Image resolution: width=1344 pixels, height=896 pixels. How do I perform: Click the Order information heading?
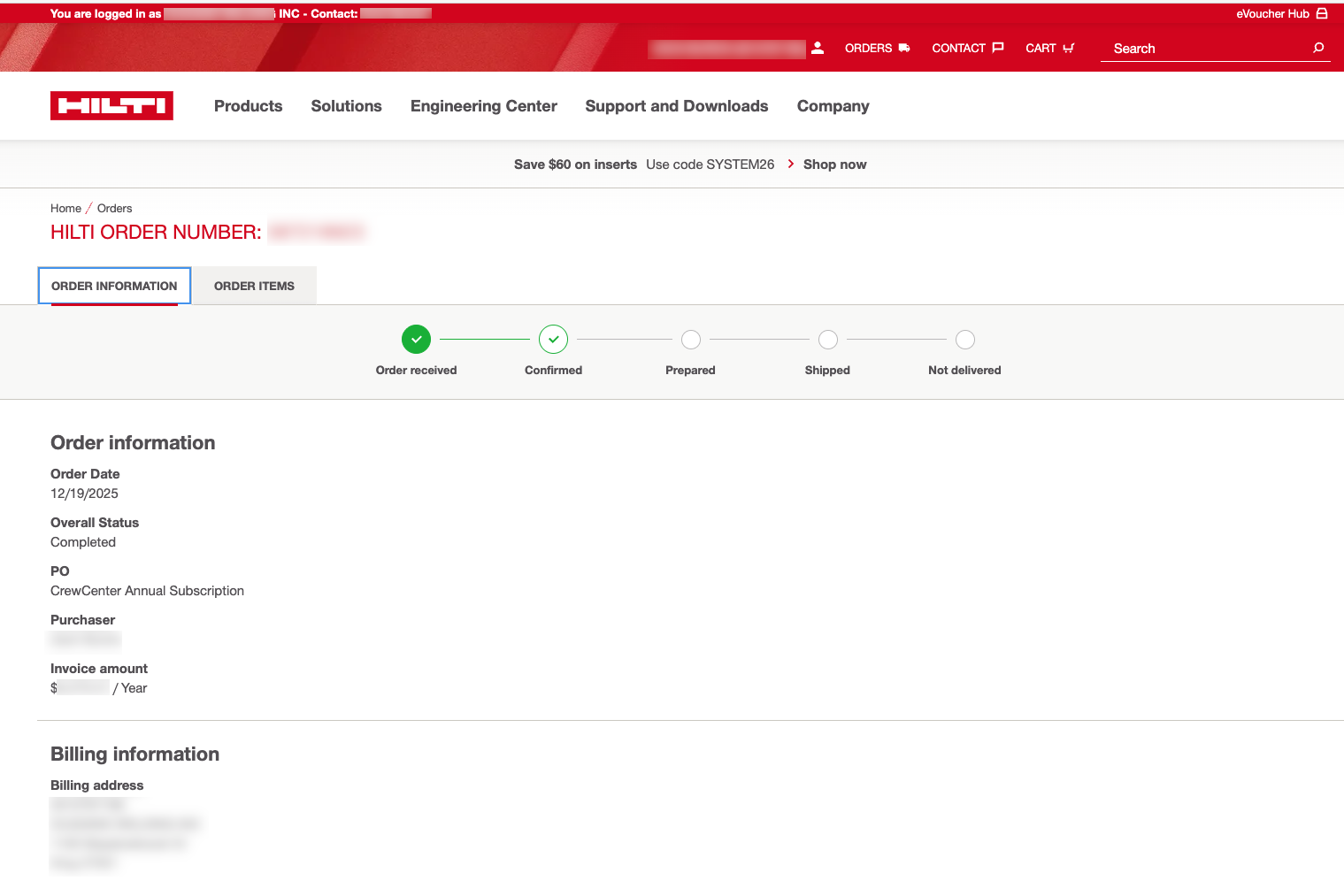[133, 442]
